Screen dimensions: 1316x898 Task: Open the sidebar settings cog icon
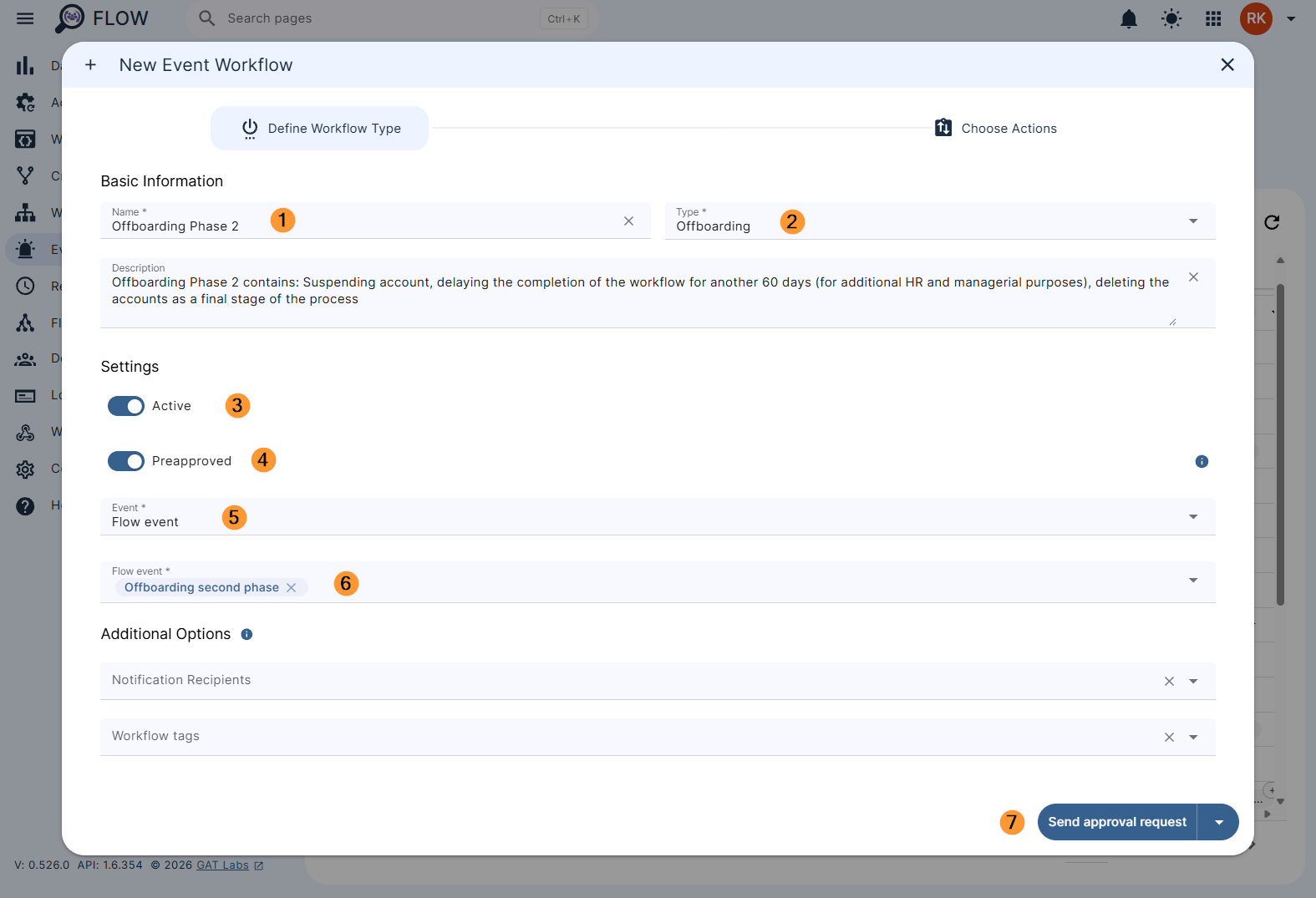click(x=25, y=469)
